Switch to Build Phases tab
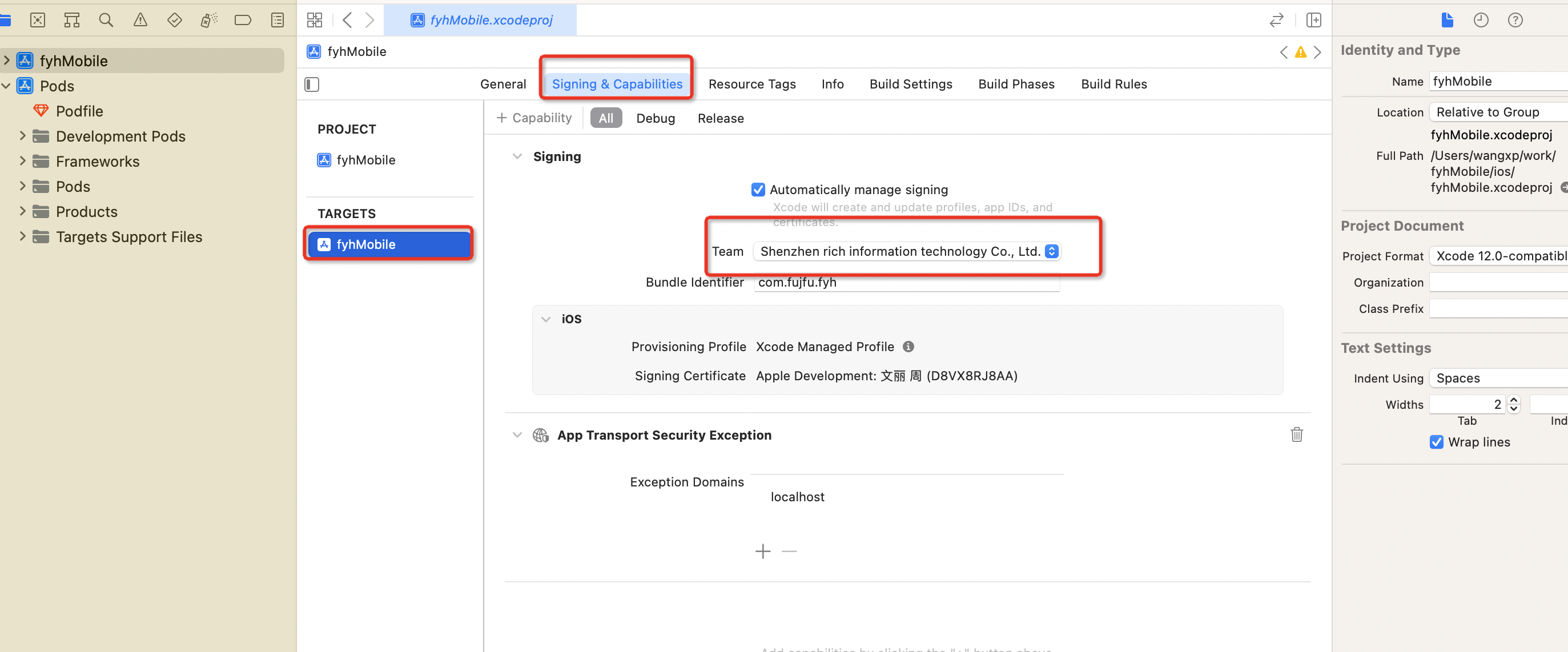The height and width of the screenshot is (652, 1568). click(x=1016, y=84)
